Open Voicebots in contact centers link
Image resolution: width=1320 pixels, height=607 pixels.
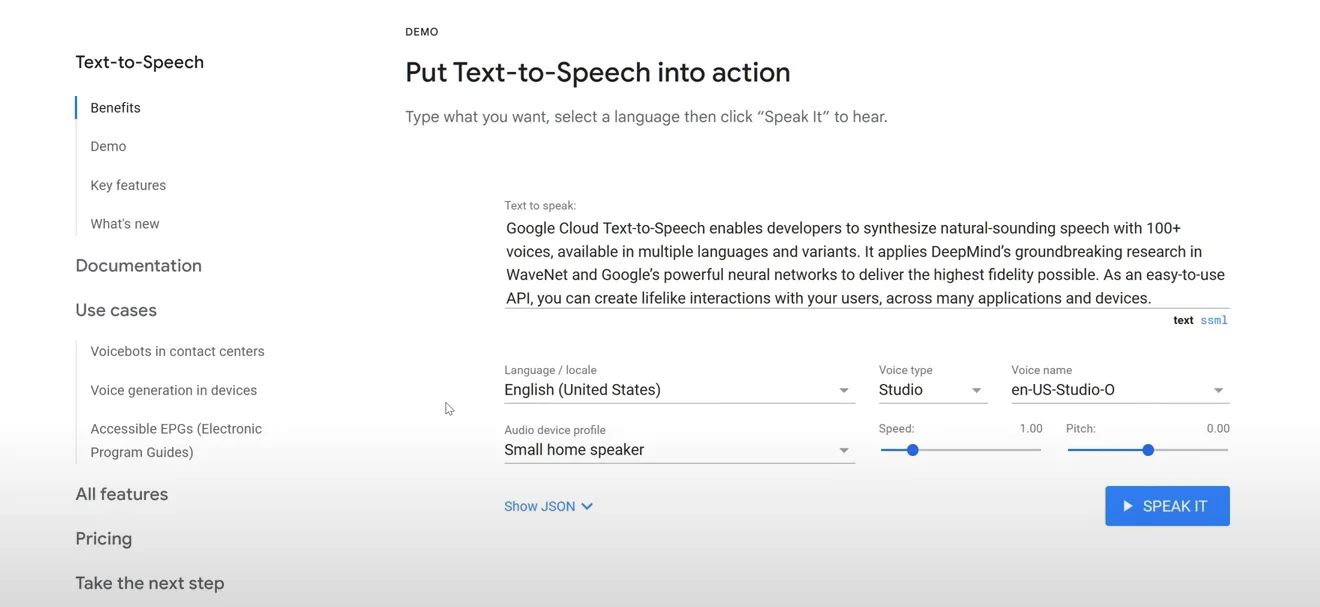[177, 351]
